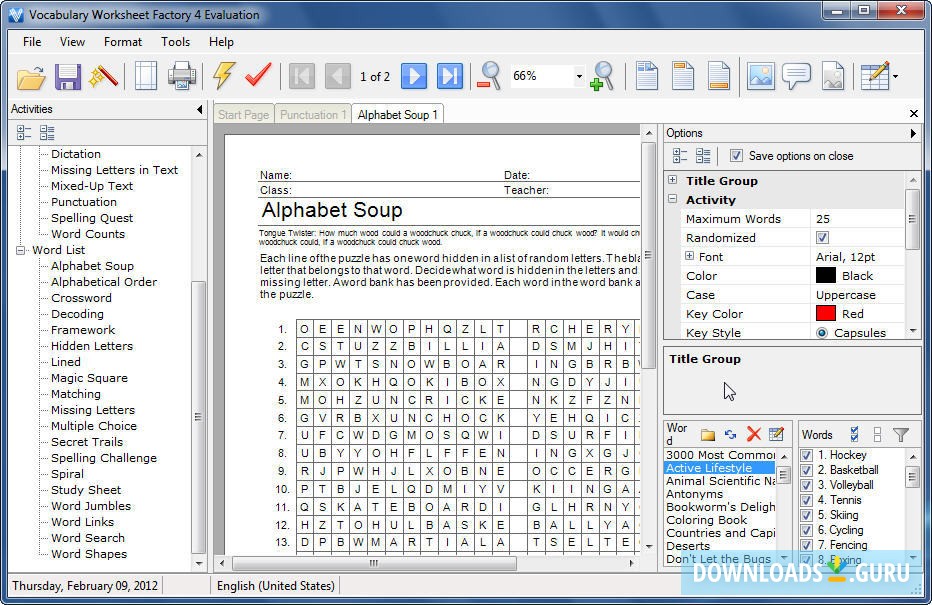Filter words using the funnel icon
Image resolution: width=932 pixels, height=605 pixels.
901,435
